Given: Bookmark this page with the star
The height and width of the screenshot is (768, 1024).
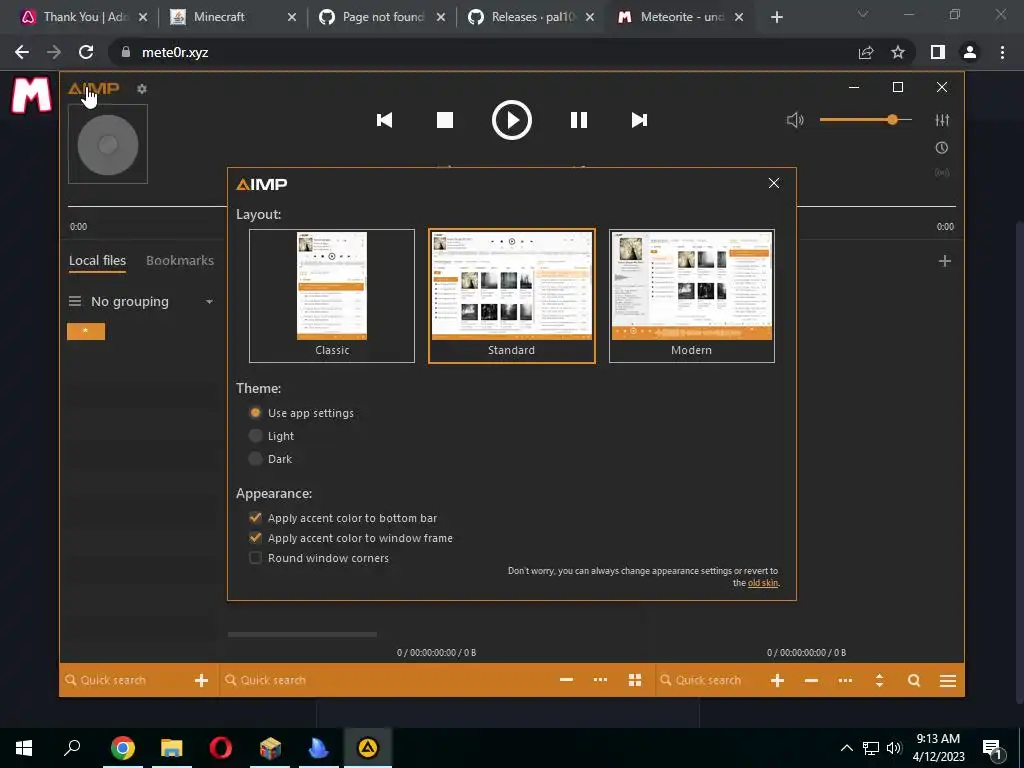Looking at the screenshot, I should tap(898, 52).
